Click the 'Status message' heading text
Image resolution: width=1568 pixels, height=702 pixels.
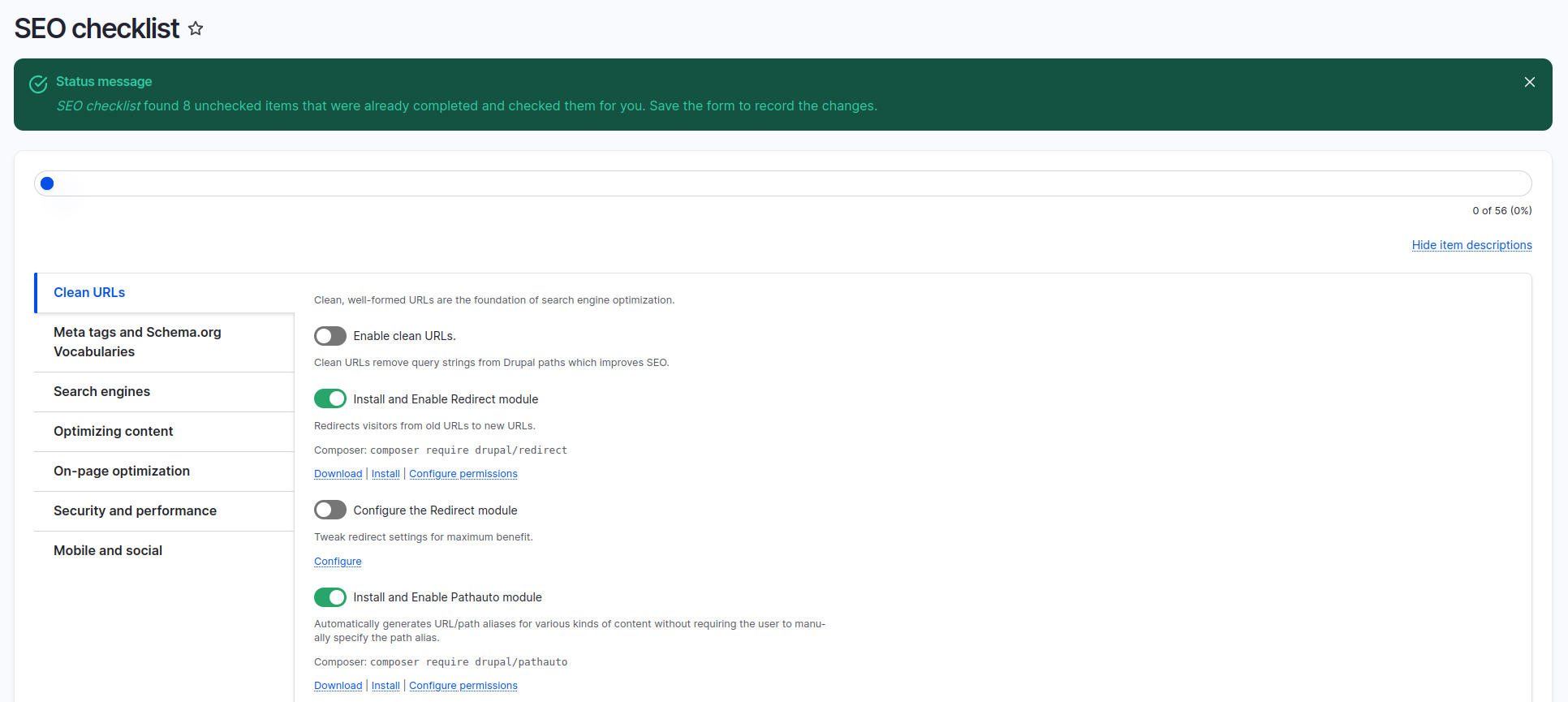tap(104, 82)
